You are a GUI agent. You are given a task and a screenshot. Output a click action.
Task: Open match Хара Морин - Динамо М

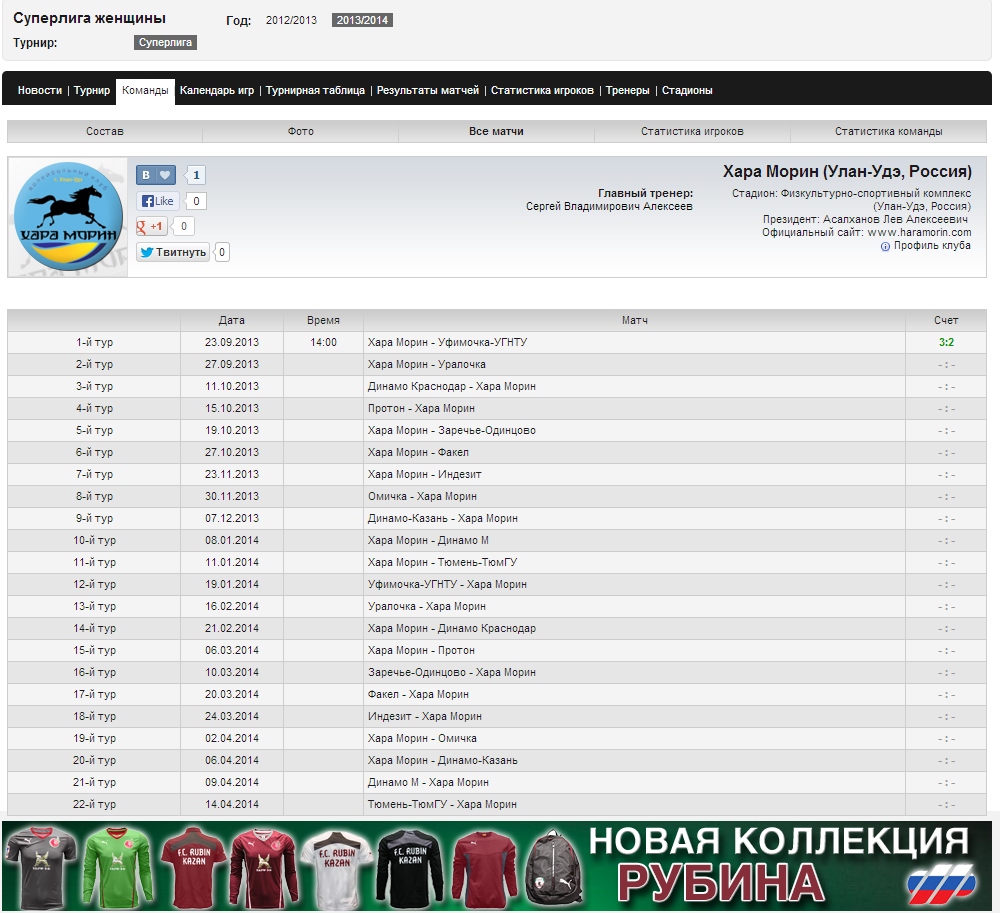click(x=428, y=541)
